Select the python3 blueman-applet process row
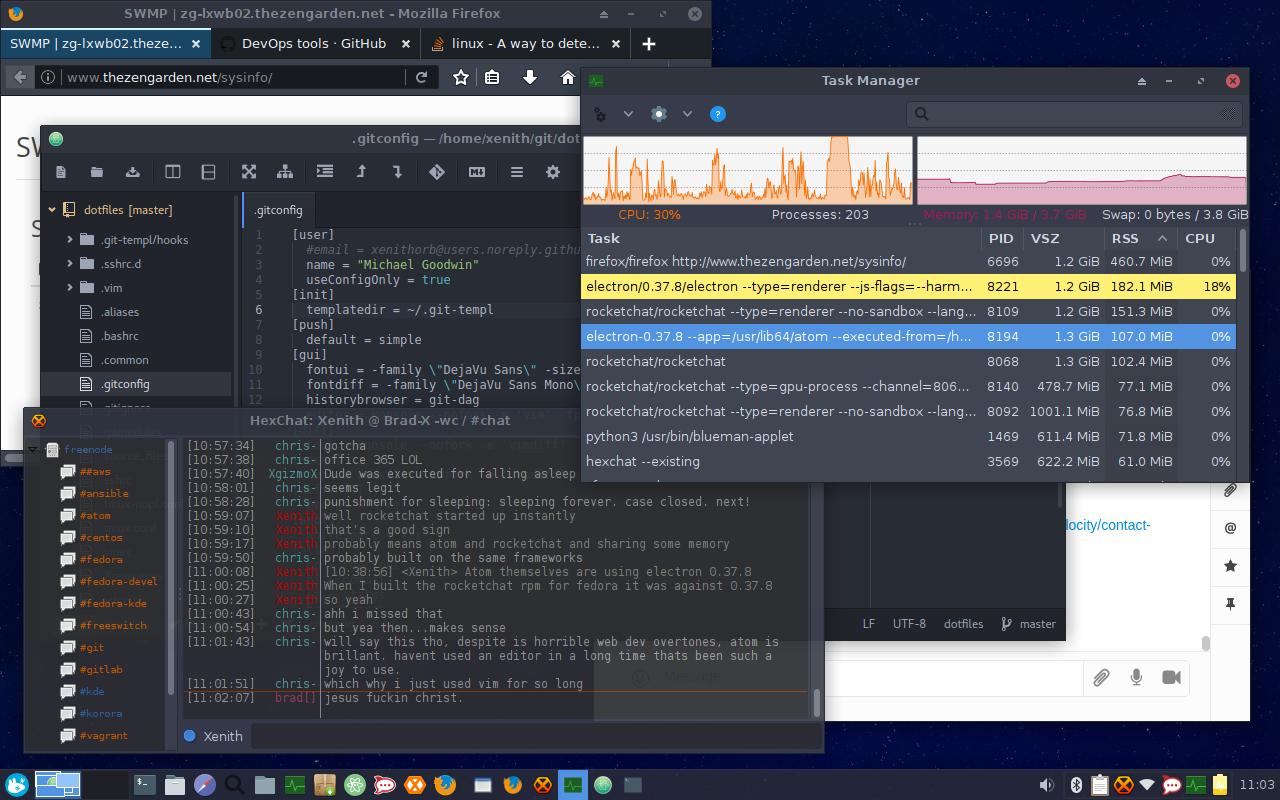Screen dimensions: 1280x800 click(x=909, y=436)
